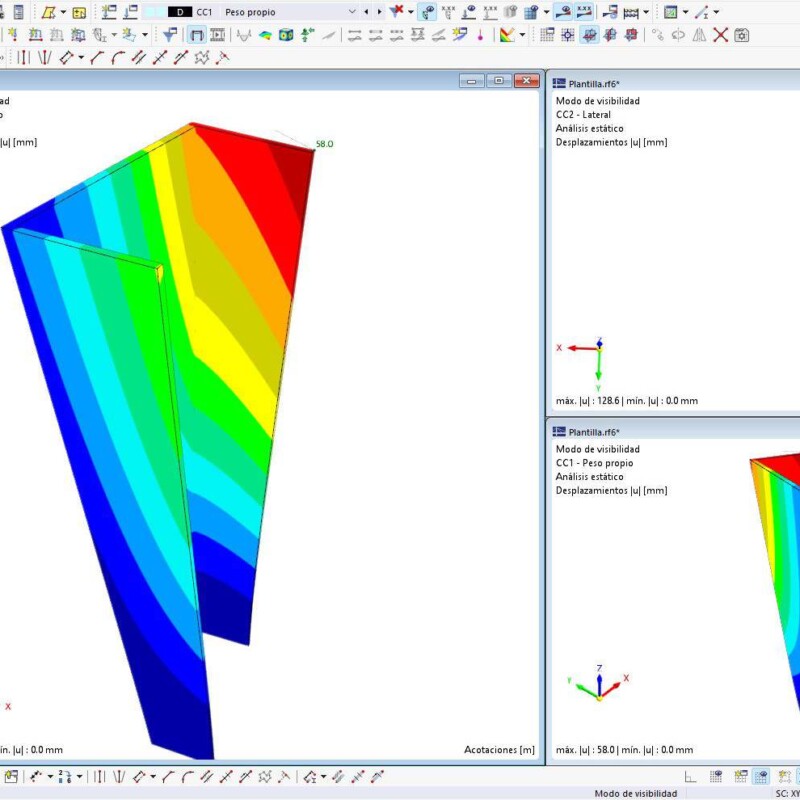
Task: Open the load case Peso propio dropdown
Action: point(352,12)
